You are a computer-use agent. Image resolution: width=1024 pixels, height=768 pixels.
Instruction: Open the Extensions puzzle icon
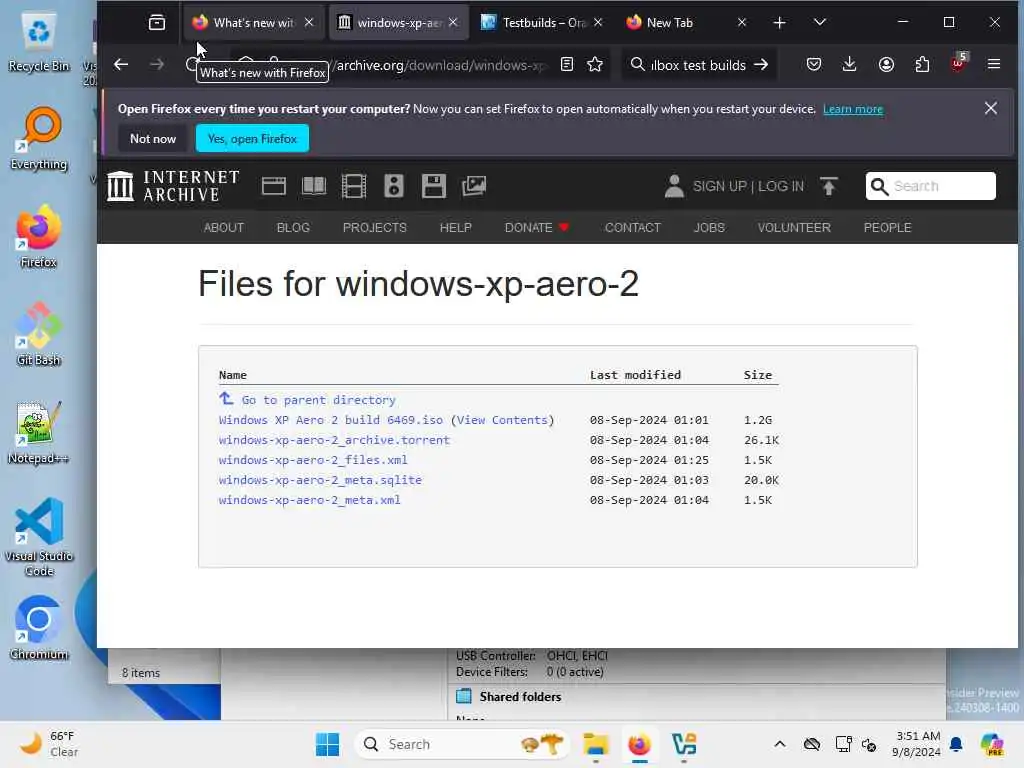pos(922,65)
